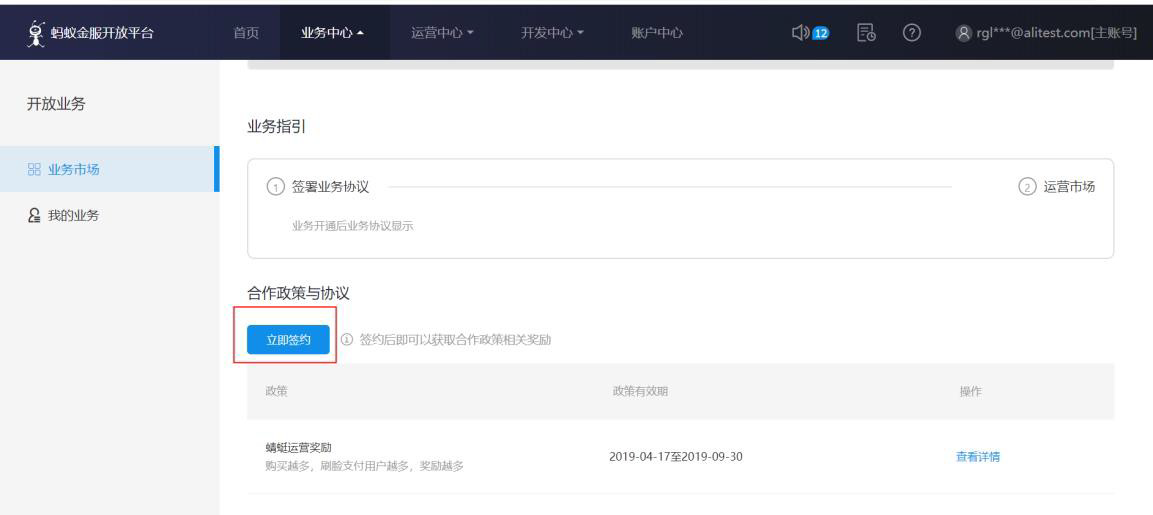Image resolution: width=1153 pixels, height=515 pixels.
Task: Click the ant logo of 蚂蚁金服开放平台
Action: click(x=35, y=33)
